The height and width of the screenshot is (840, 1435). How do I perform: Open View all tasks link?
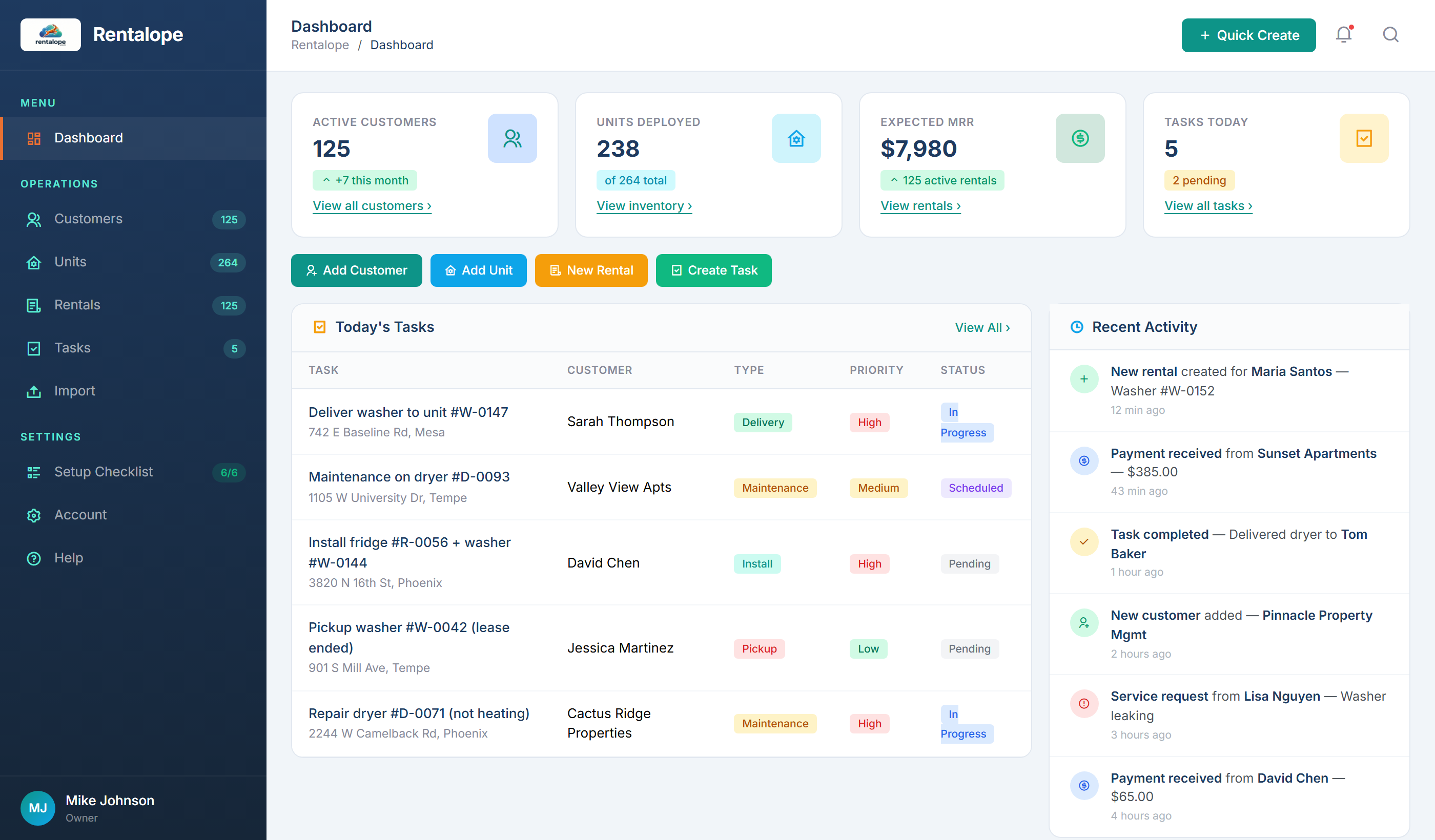(1208, 205)
